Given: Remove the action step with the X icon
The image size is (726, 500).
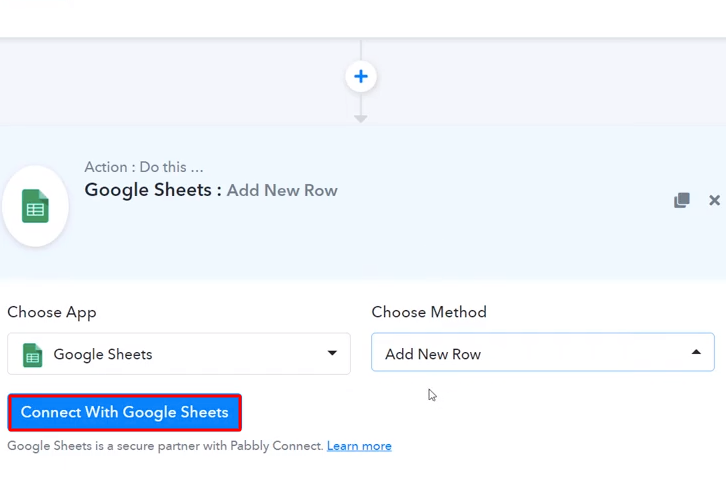Looking at the screenshot, I should [714, 200].
